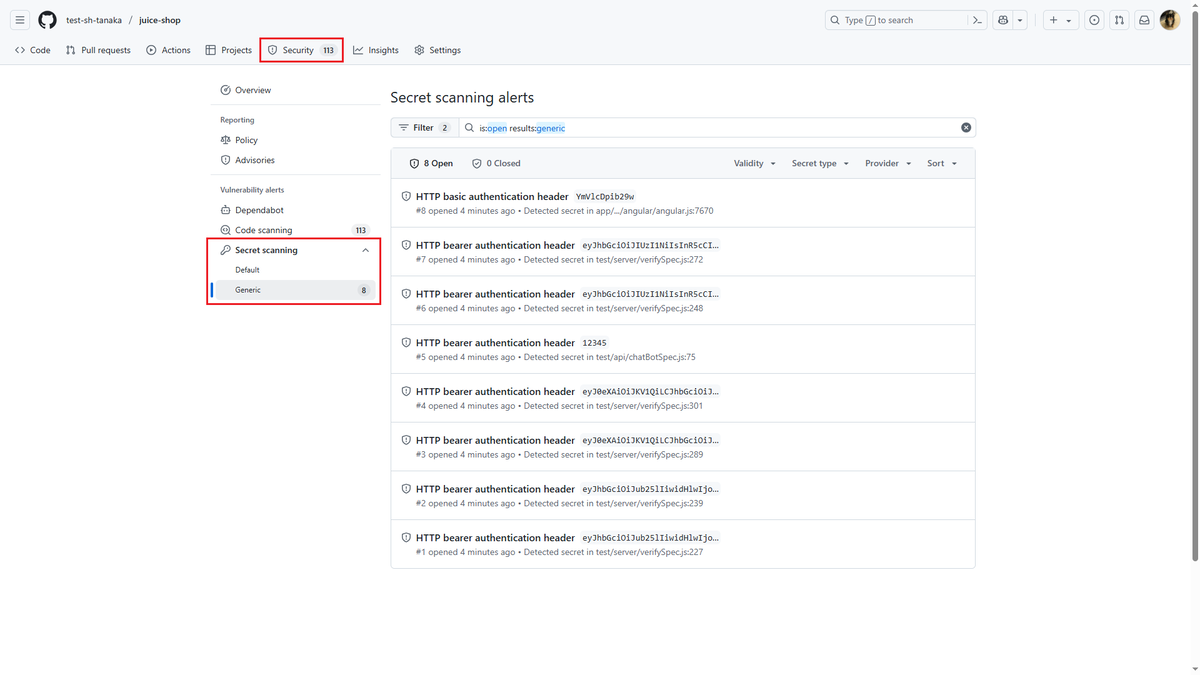This screenshot has width=1200, height=675.
Task: Select the Generic secret scanning view
Action: click(295, 290)
